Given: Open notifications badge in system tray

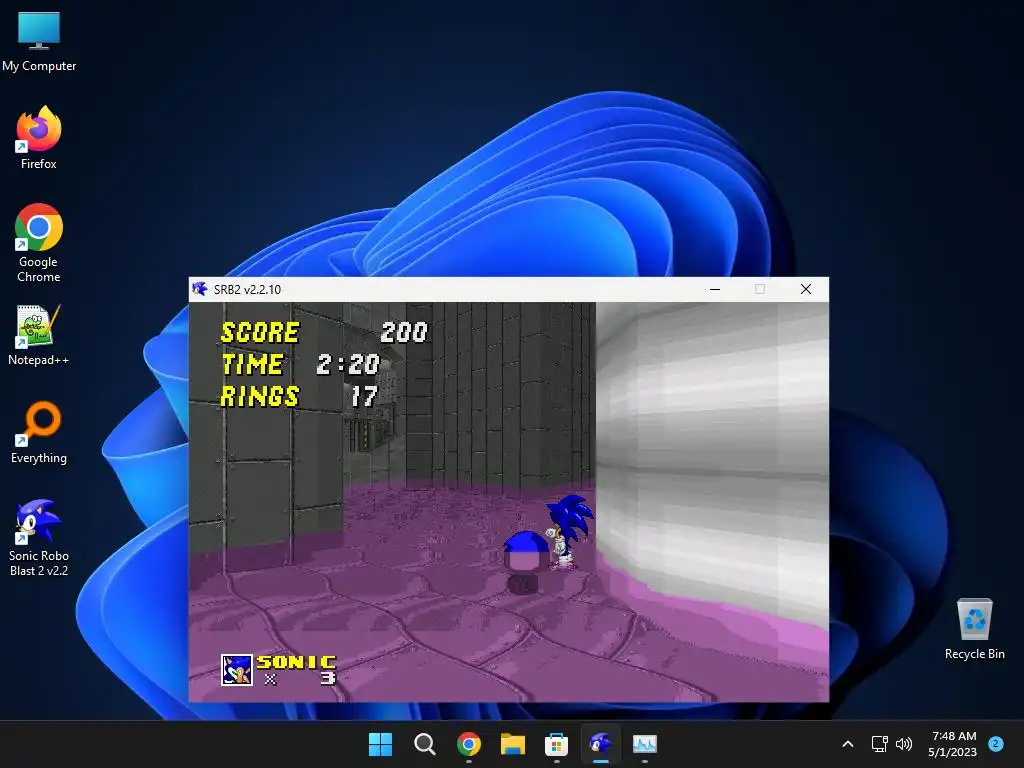Looking at the screenshot, I should (x=996, y=743).
